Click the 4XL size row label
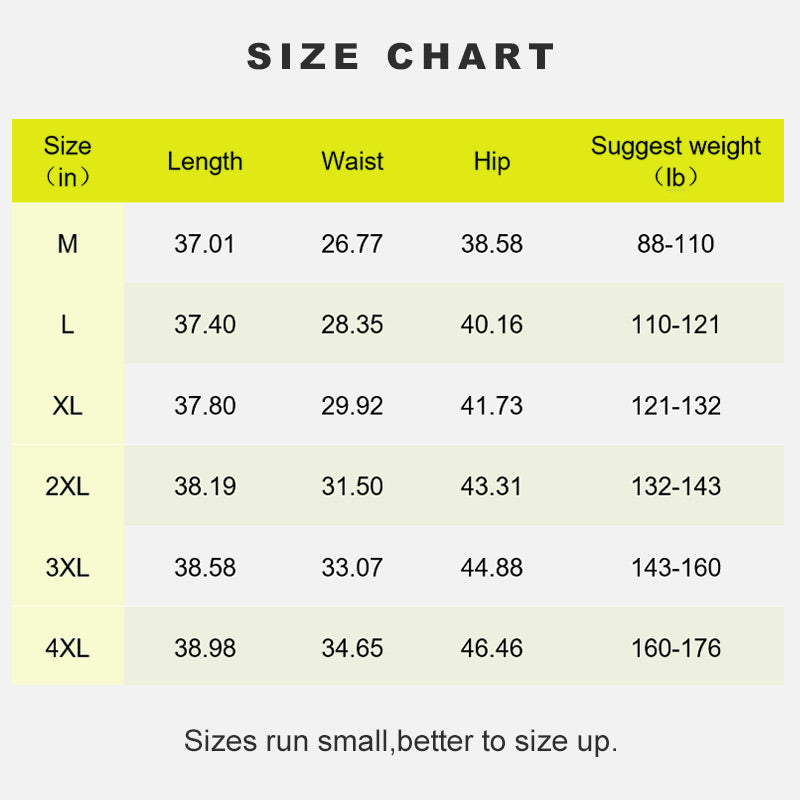The image size is (800, 800). (67, 648)
